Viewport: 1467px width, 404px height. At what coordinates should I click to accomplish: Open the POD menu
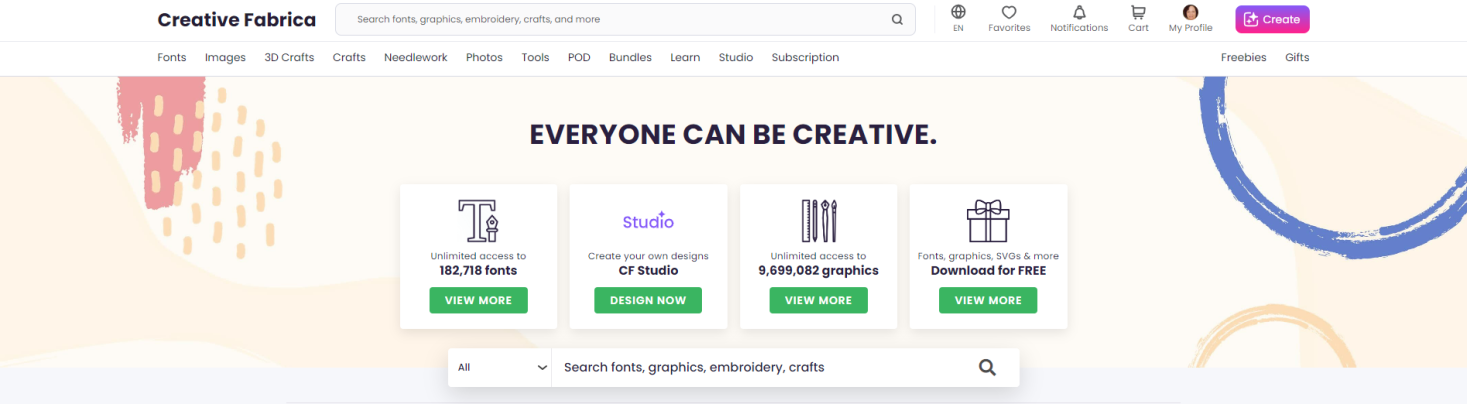[x=579, y=57]
